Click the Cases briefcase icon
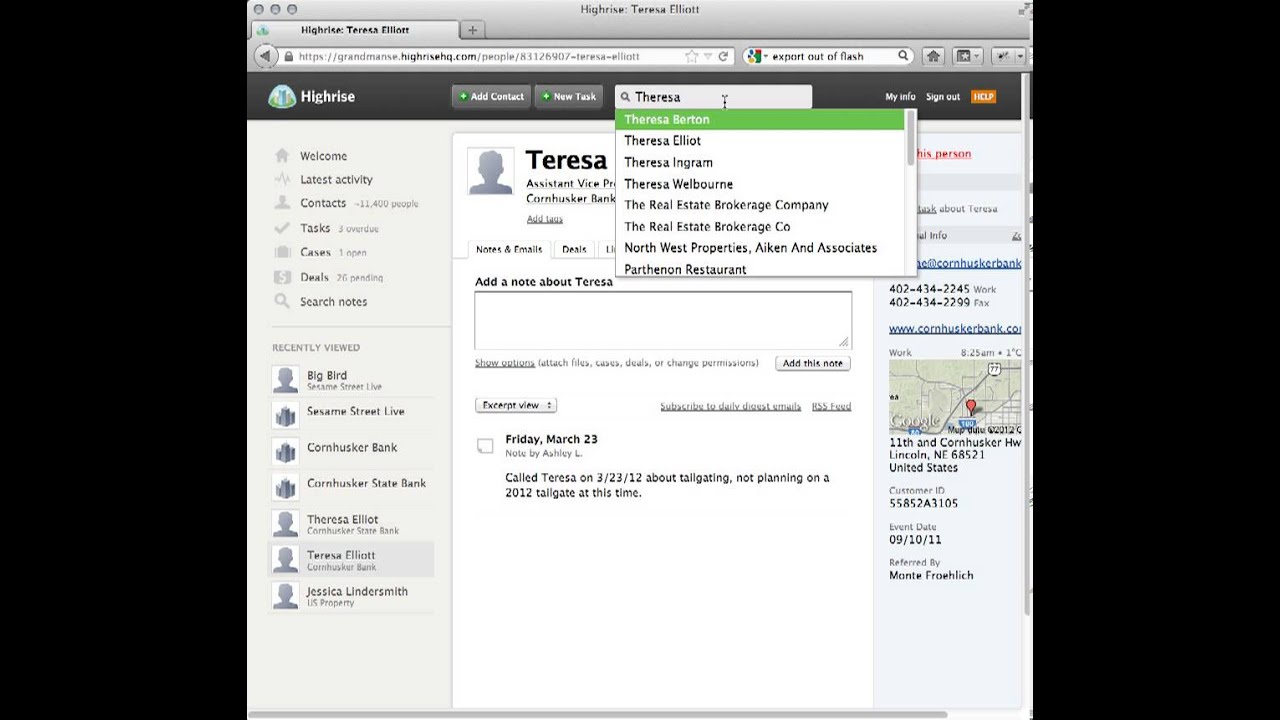Image resolution: width=1280 pixels, height=720 pixels. 282,252
